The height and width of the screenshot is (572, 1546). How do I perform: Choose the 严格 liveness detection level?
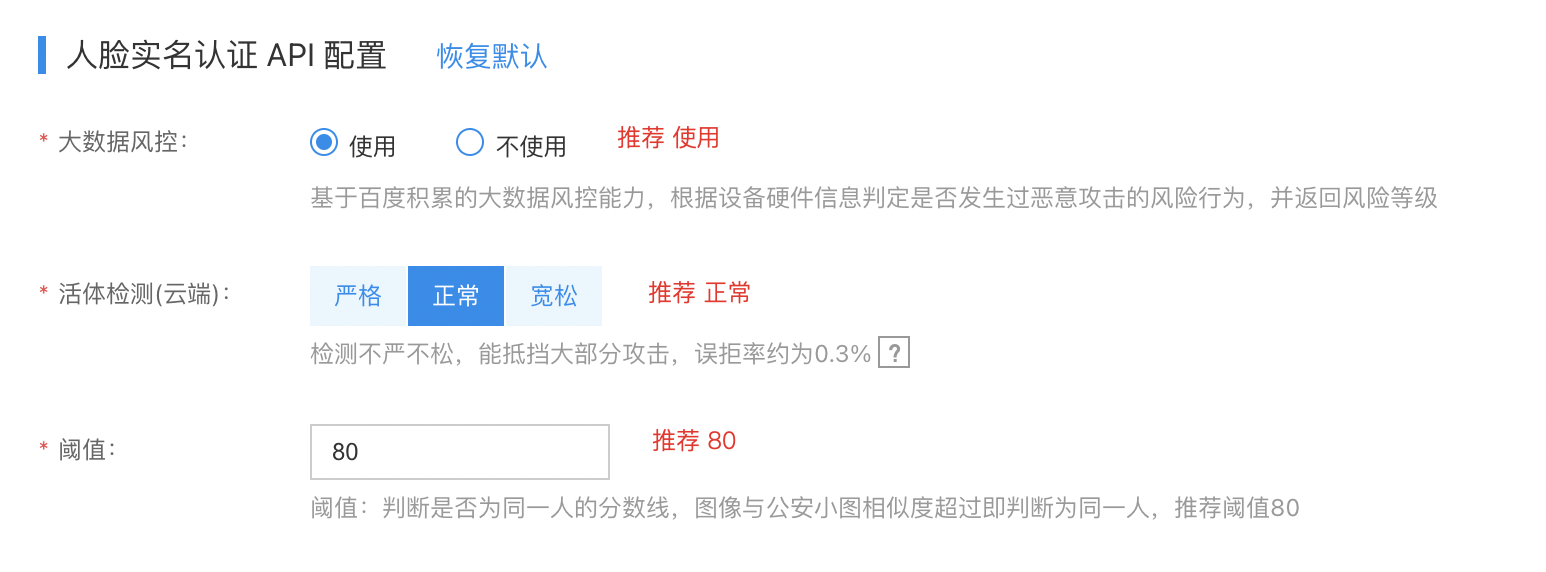[358, 296]
